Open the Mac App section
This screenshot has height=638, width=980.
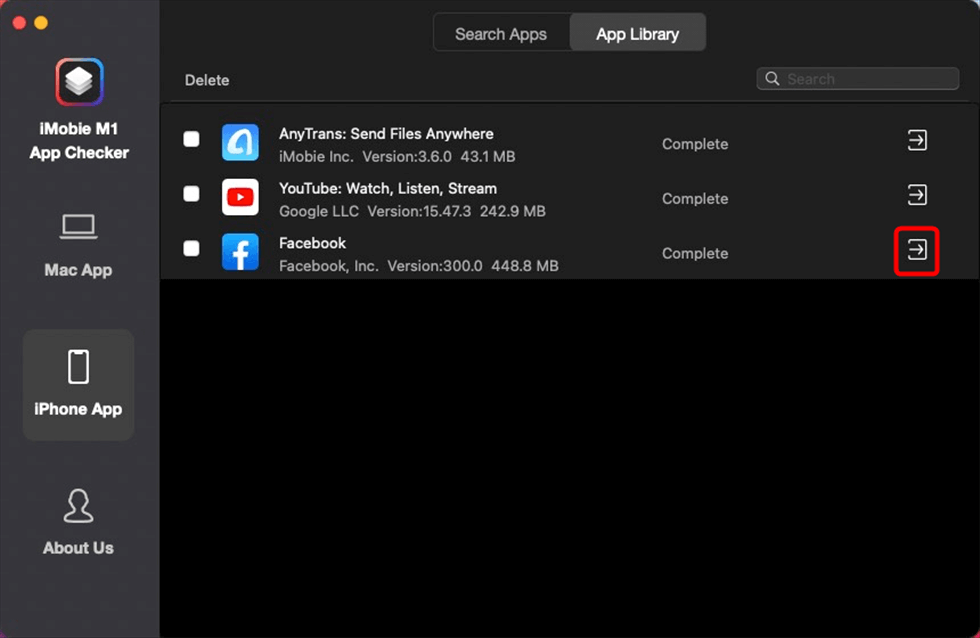78,245
